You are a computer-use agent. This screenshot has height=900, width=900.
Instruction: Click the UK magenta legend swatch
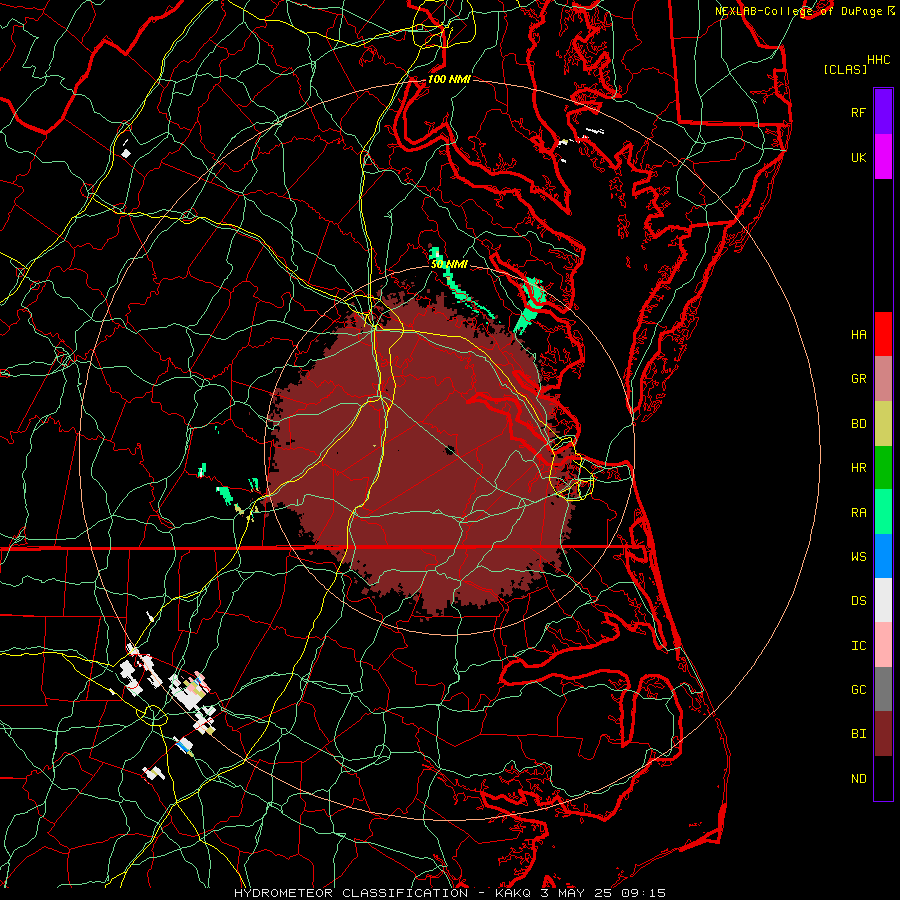point(883,157)
